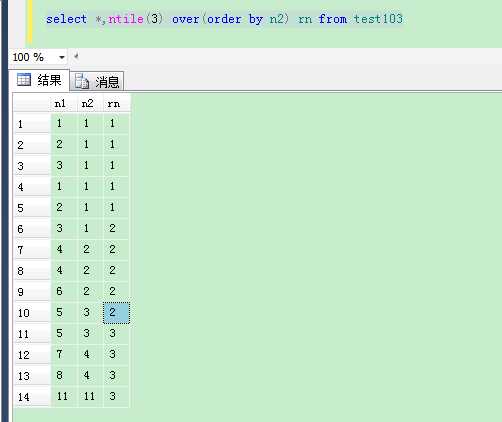Screen dimensions: 502x422
Task: Click n1 cell with value 8 in row 13
Action: tap(64, 375)
